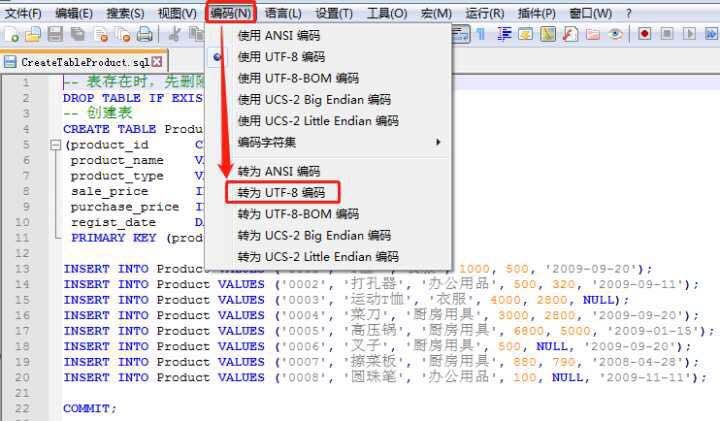Click the CreateTableProduct.sql tab file icon
The image size is (720, 421).
tap(10, 62)
